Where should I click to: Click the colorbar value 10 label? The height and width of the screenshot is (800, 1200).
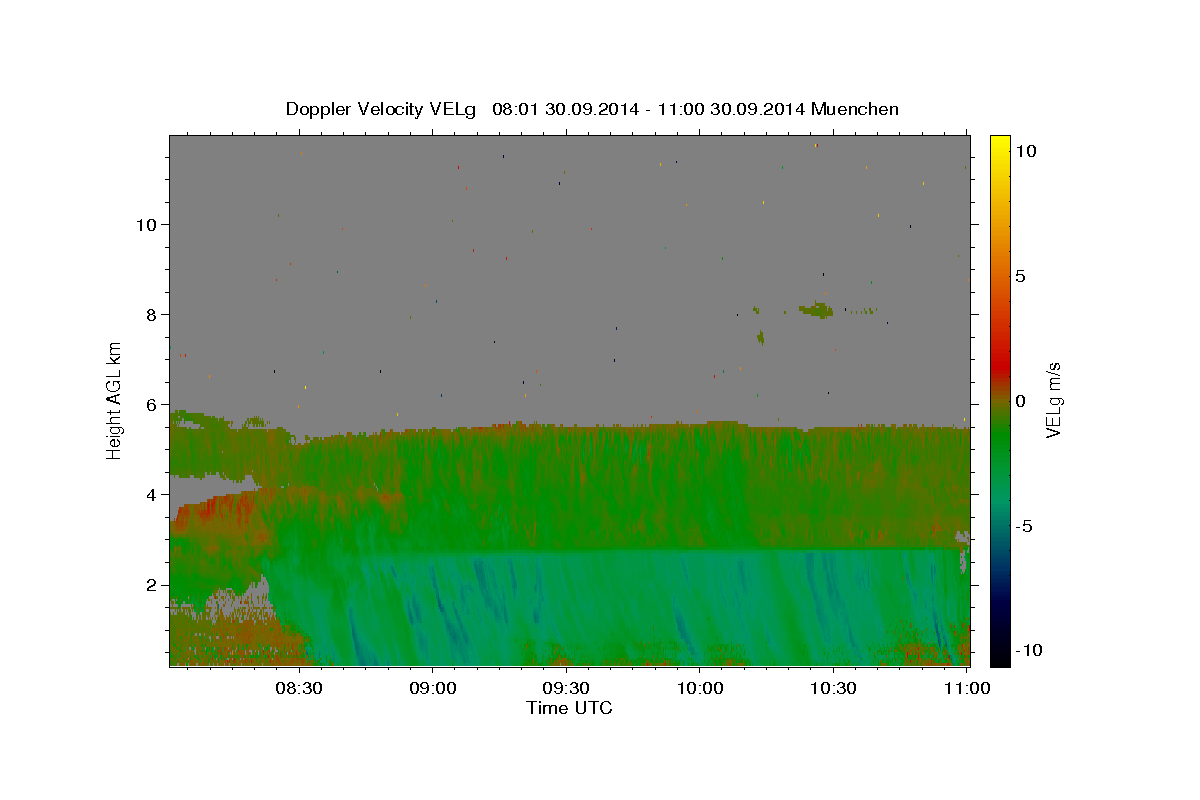coord(1025,151)
